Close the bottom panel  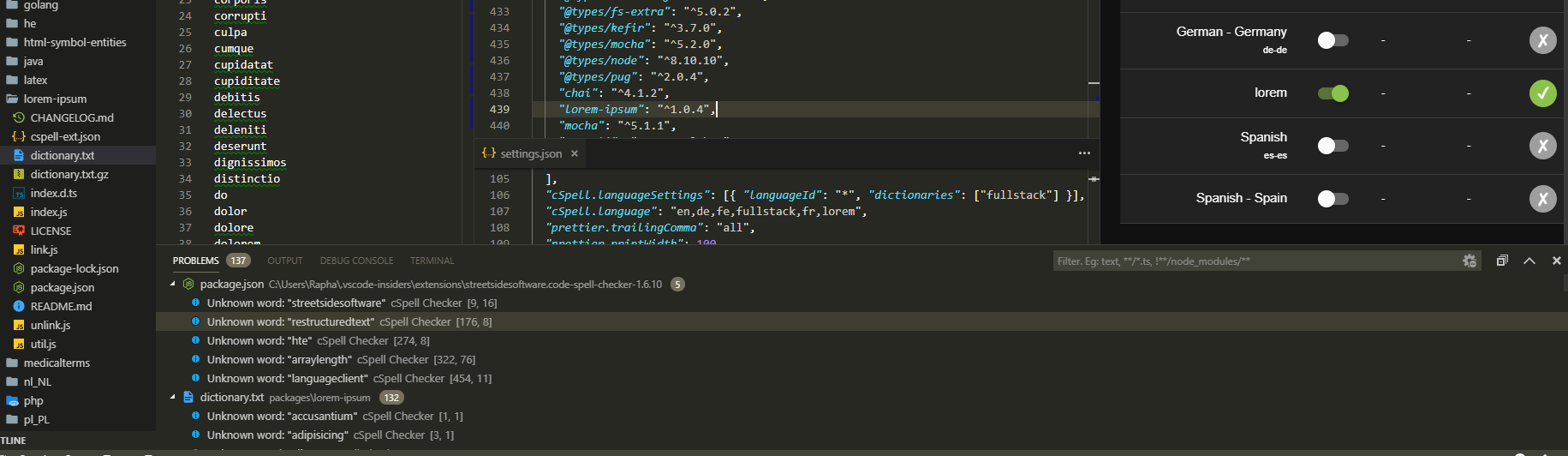[x=1557, y=261]
